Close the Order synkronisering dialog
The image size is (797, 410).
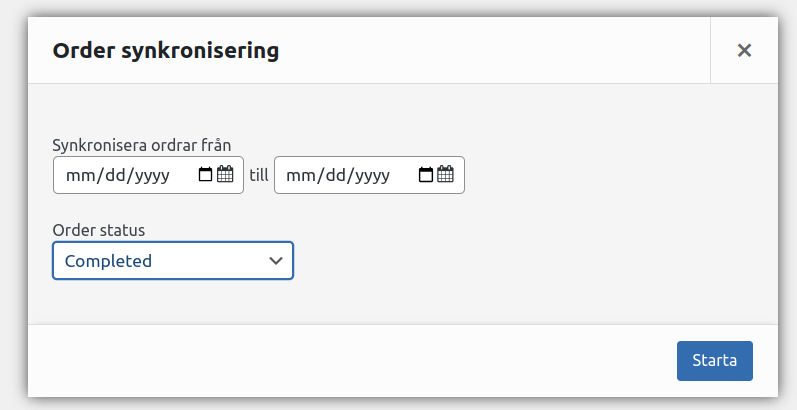[744, 50]
